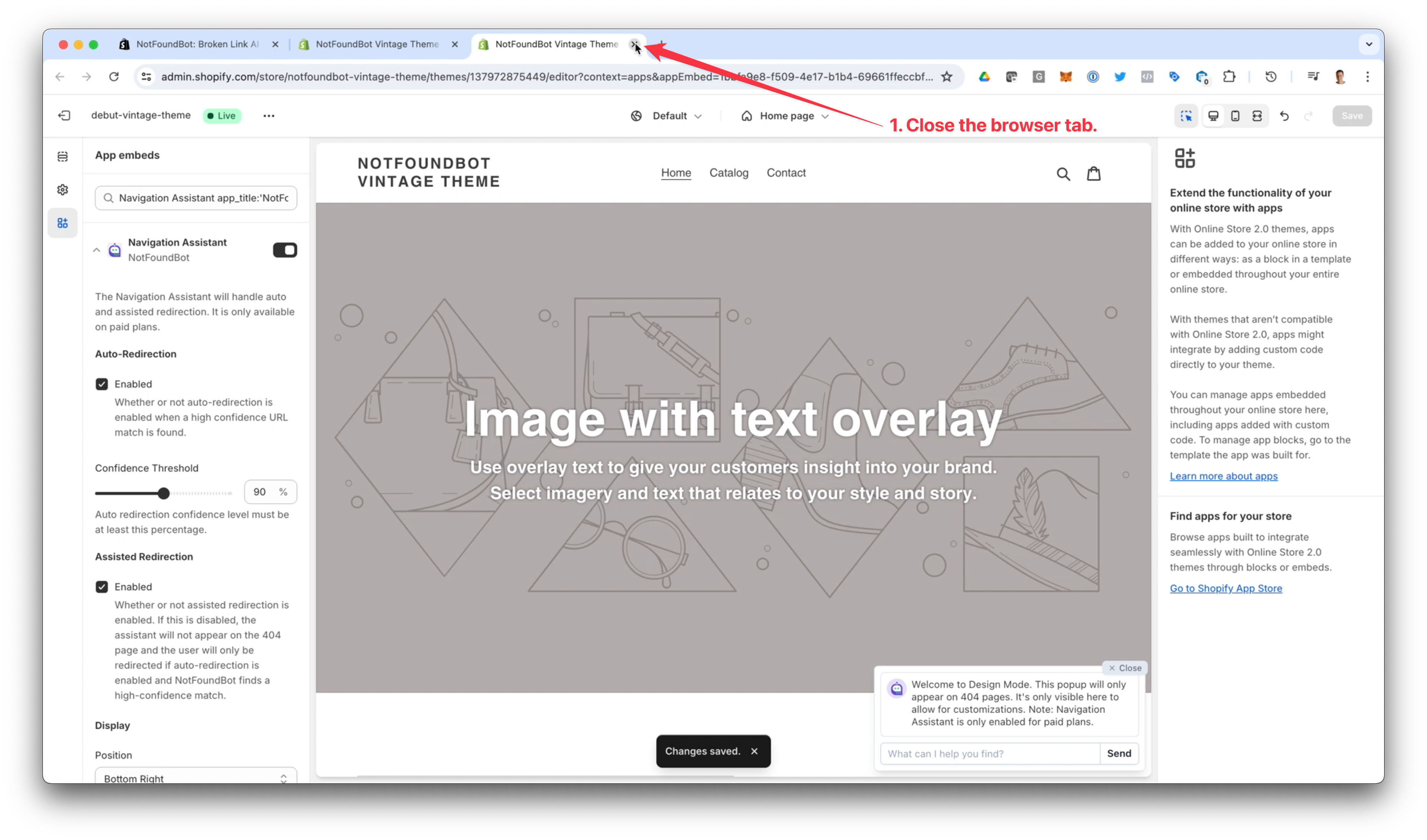Viewport: 1427px width, 840px height.
Task: Adjust the Confidence Threshold slider
Action: click(164, 492)
